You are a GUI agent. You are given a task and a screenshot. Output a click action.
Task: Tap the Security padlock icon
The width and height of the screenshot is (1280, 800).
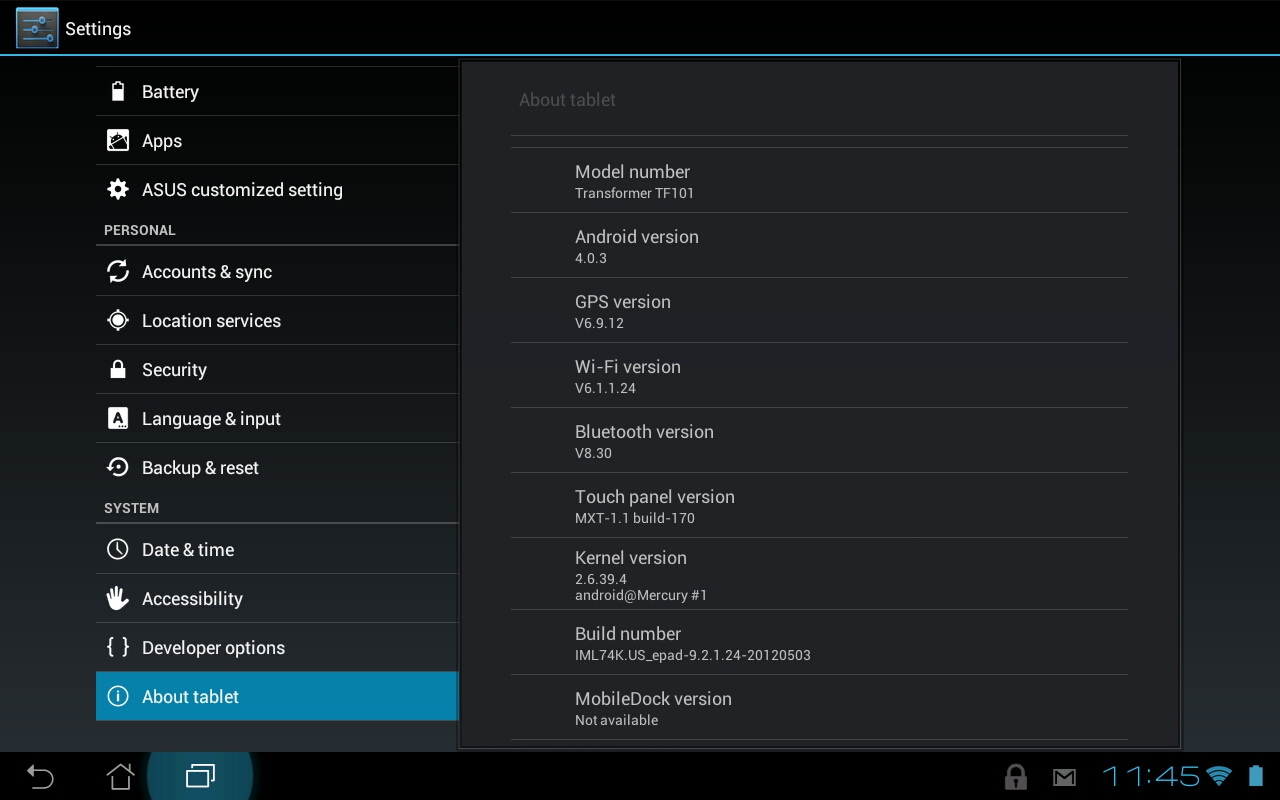point(118,370)
